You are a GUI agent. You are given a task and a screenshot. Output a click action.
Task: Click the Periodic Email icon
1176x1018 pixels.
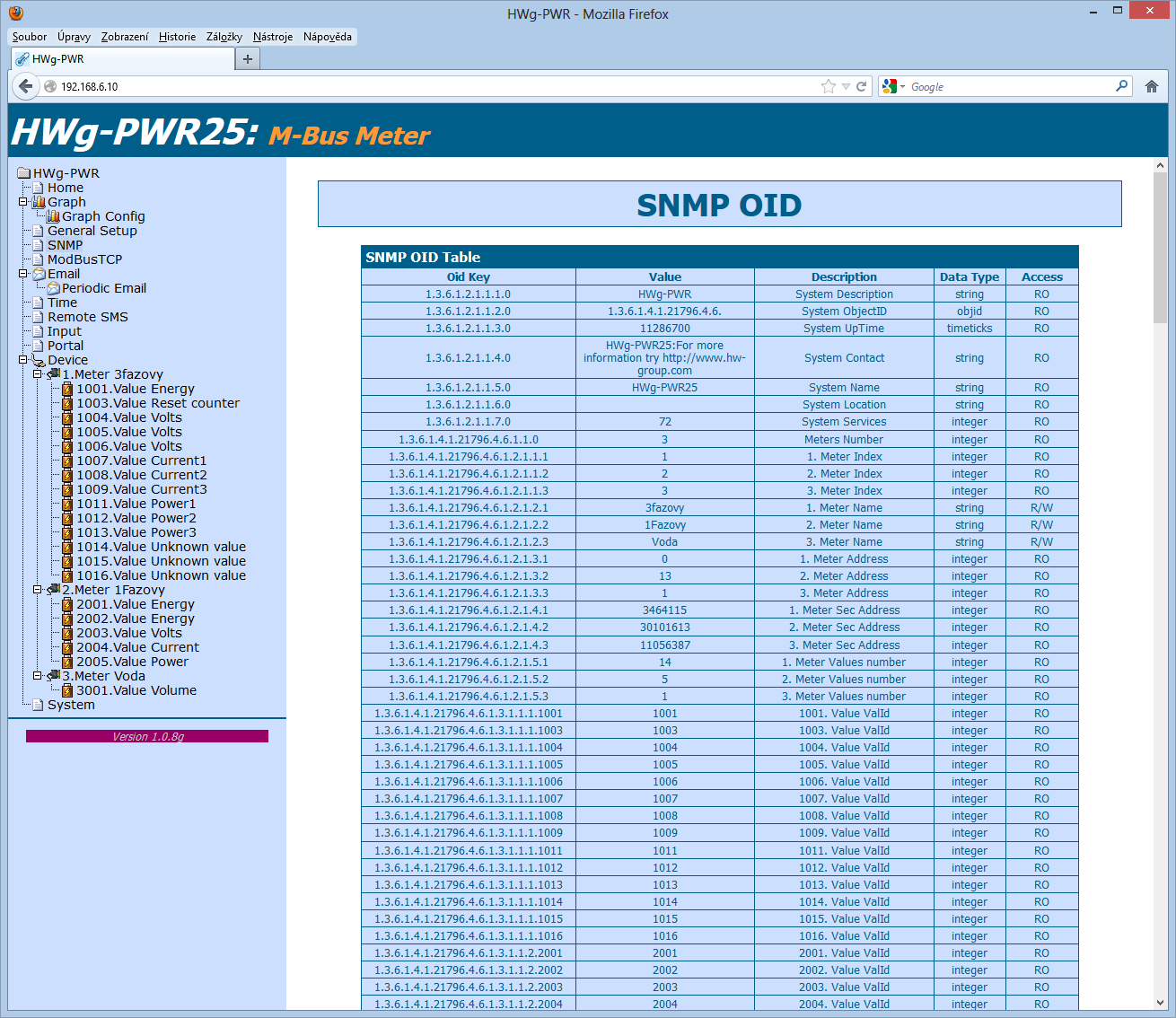pyautogui.click(x=53, y=288)
